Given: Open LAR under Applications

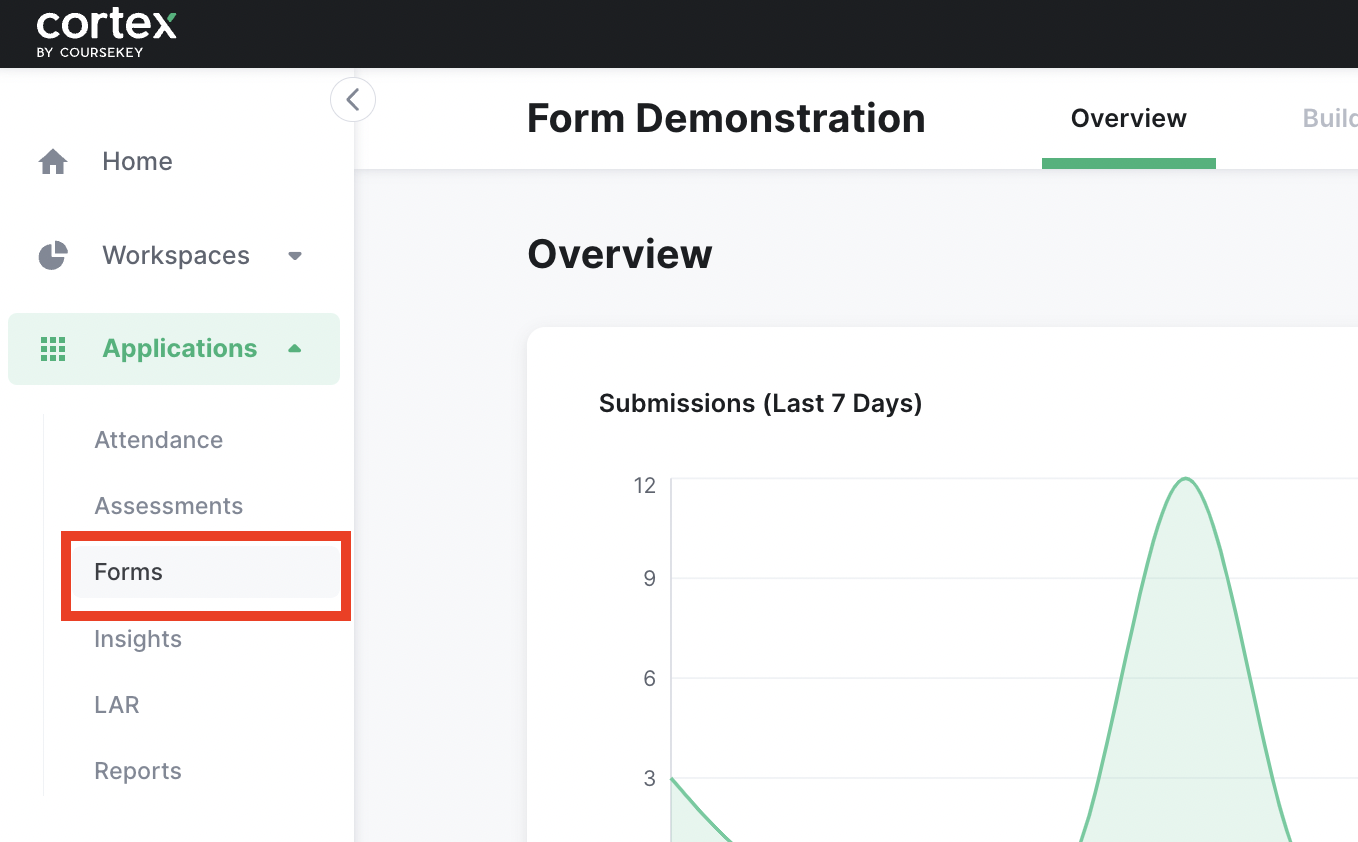Looking at the screenshot, I should [117, 705].
